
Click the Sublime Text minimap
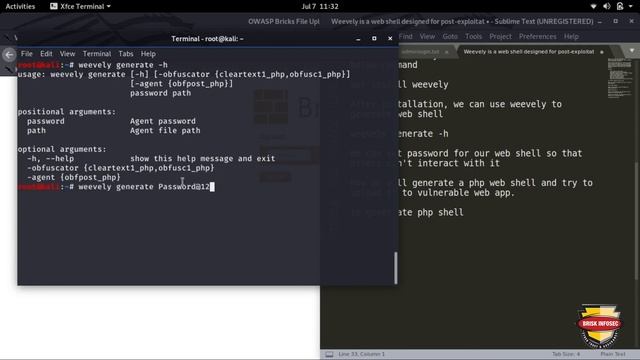(x=619, y=78)
